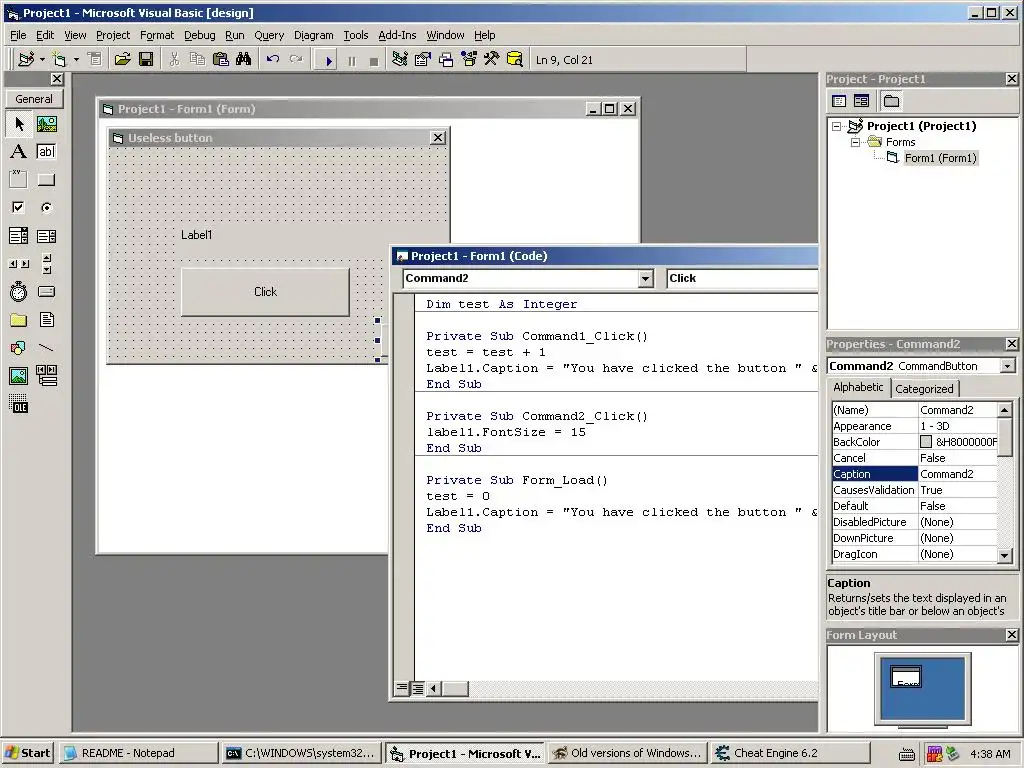This screenshot has width=1024, height=768.
Task: Open the Project menu
Action: (x=113, y=35)
